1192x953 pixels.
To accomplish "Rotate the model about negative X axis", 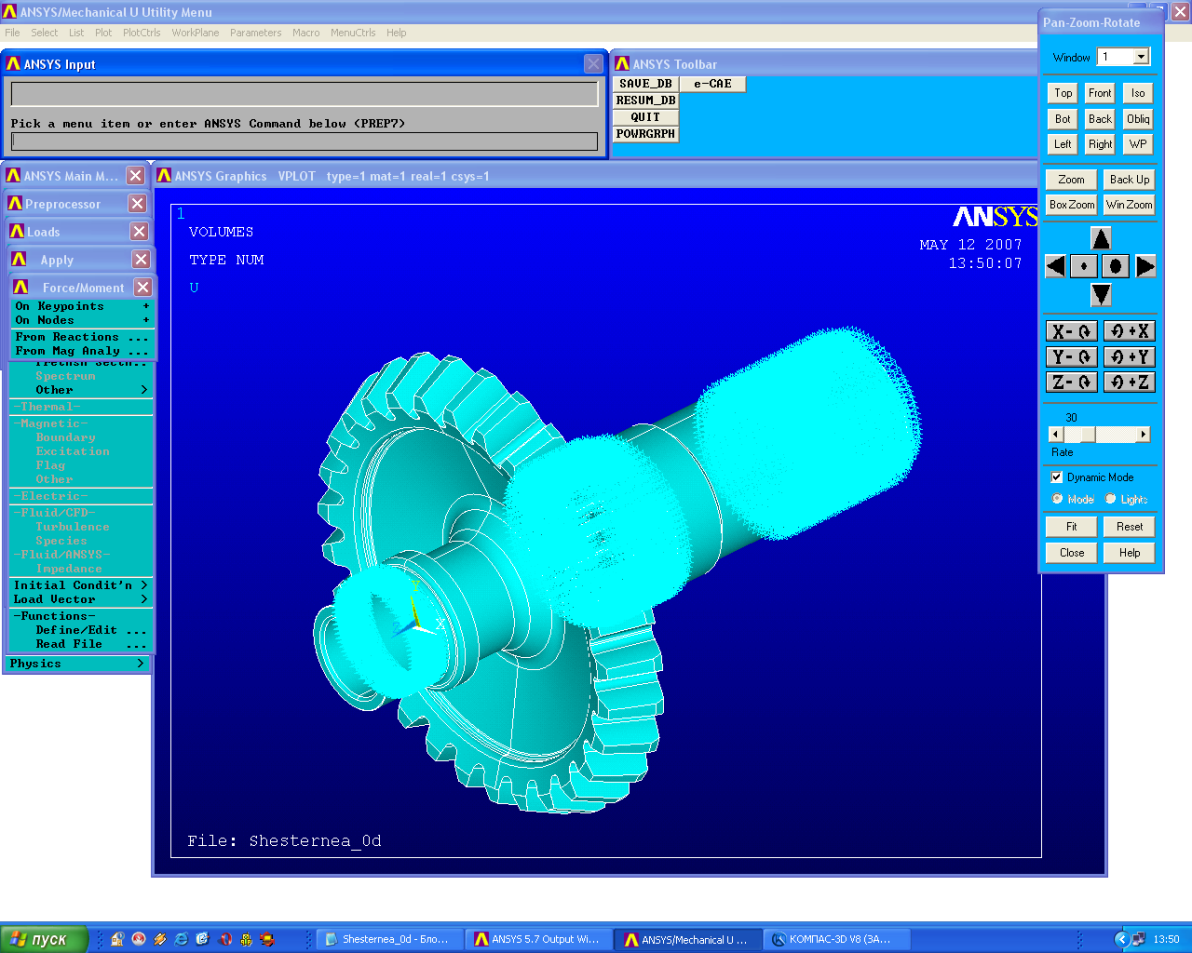I will pyautogui.click(x=1071, y=331).
